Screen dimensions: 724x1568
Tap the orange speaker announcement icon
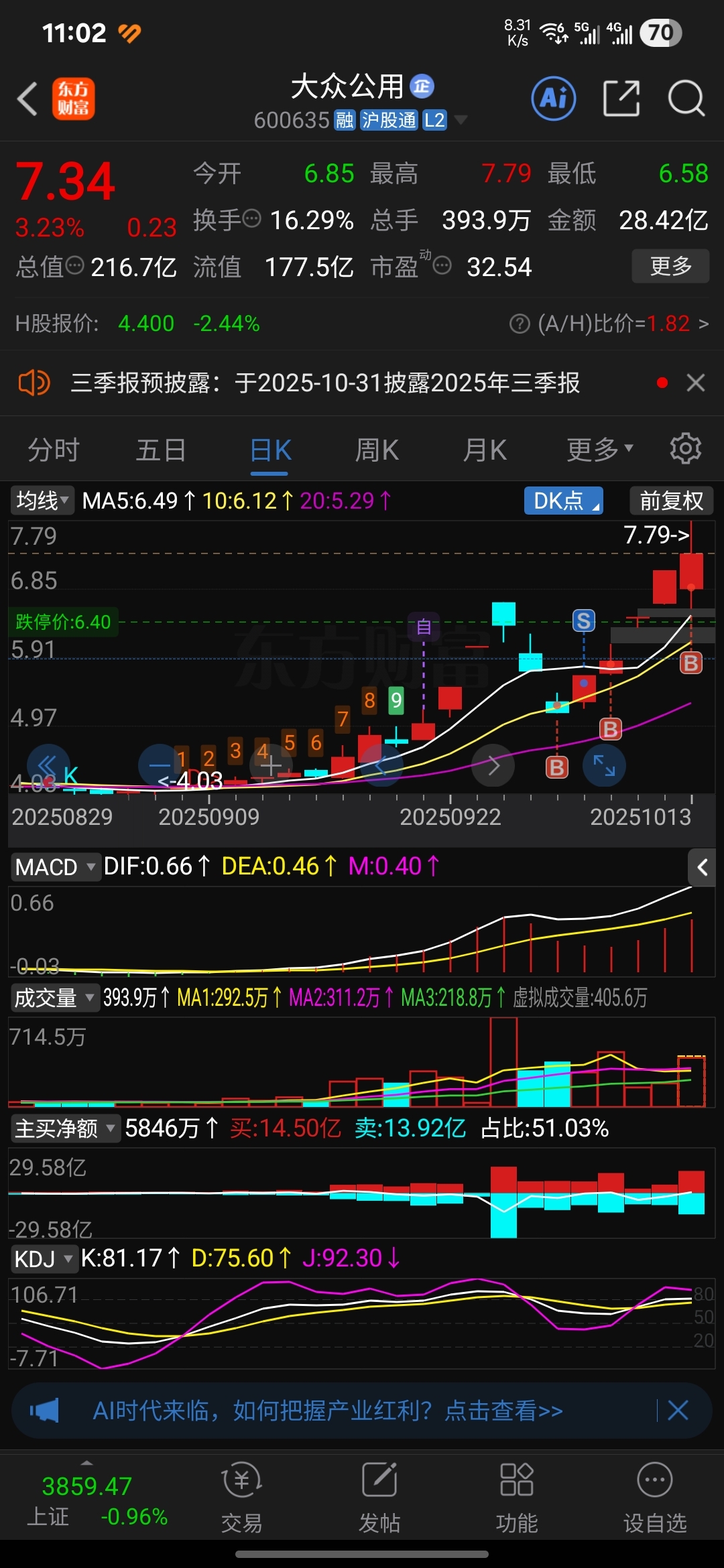pyautogui.click(x=34, y=383)
